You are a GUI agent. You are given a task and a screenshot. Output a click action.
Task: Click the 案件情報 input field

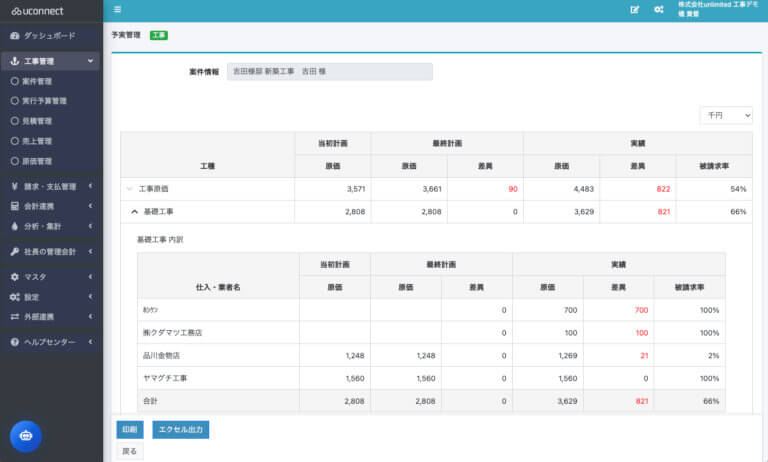330,72
